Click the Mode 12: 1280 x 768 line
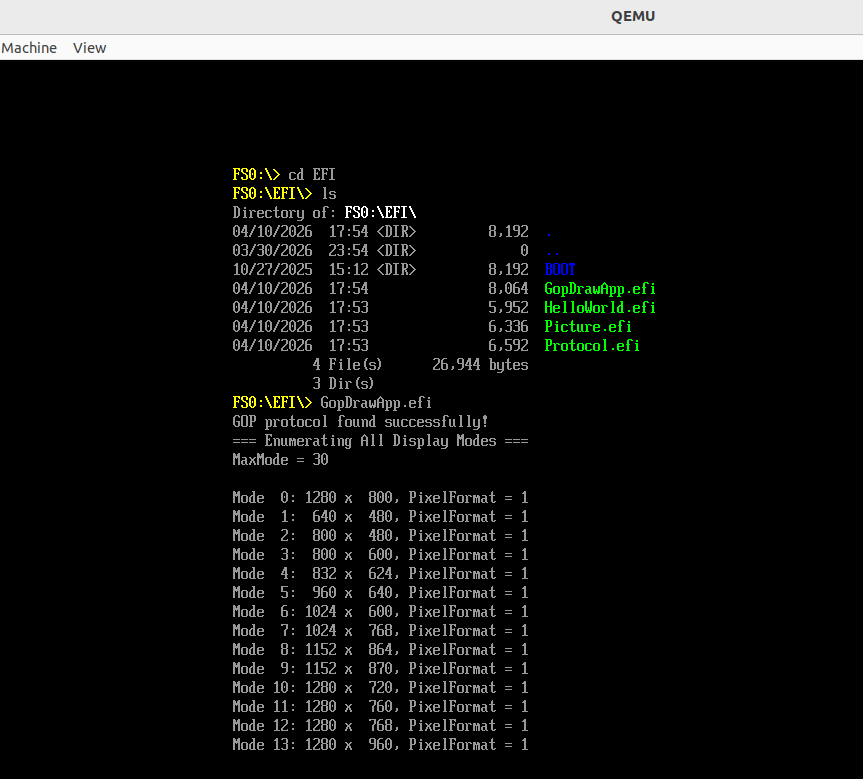Viewport: 863px width, 779px height. pos(380,725)
